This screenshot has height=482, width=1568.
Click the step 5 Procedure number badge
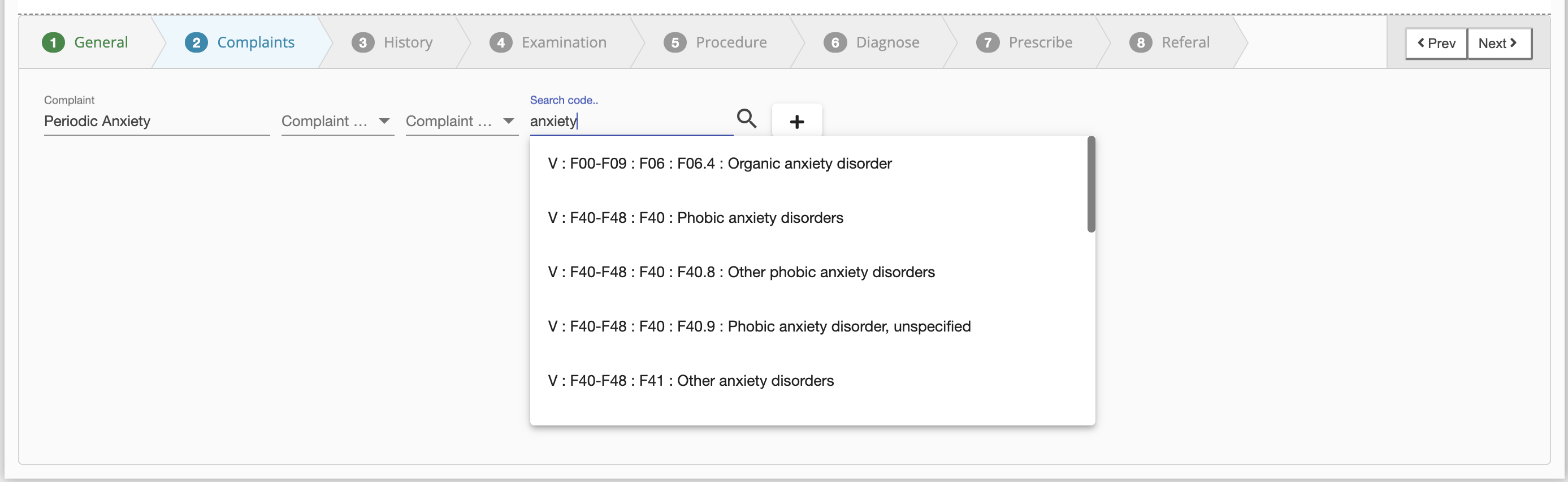coord(674,42)
